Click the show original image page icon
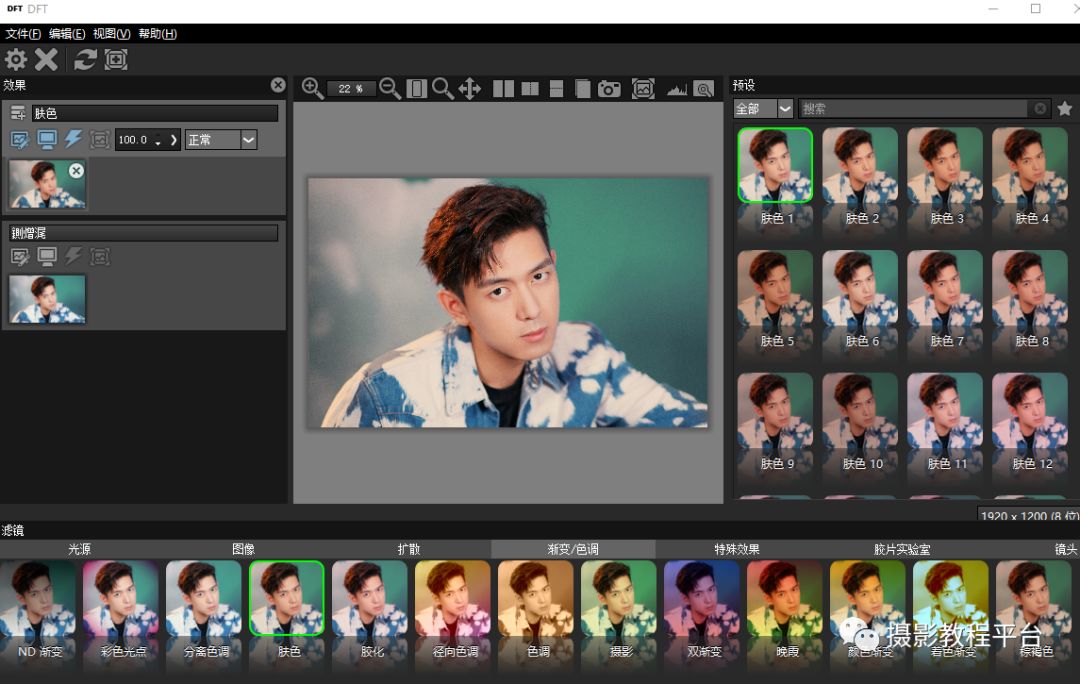Viewport: 1080px width, 684px height. coord(583,89)
